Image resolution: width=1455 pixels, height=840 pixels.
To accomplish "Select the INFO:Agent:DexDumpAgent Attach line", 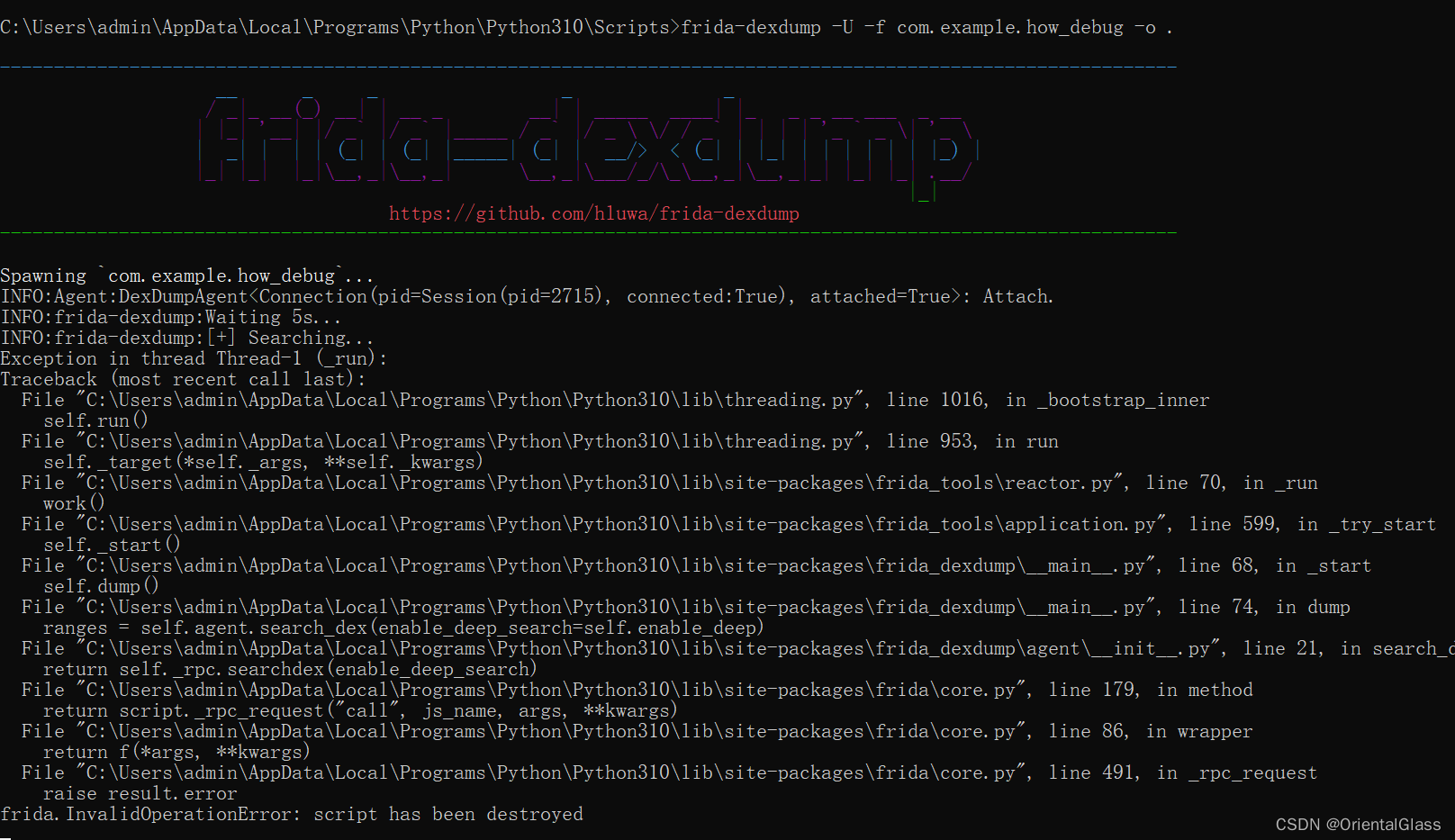I will (x=527, y=296).
